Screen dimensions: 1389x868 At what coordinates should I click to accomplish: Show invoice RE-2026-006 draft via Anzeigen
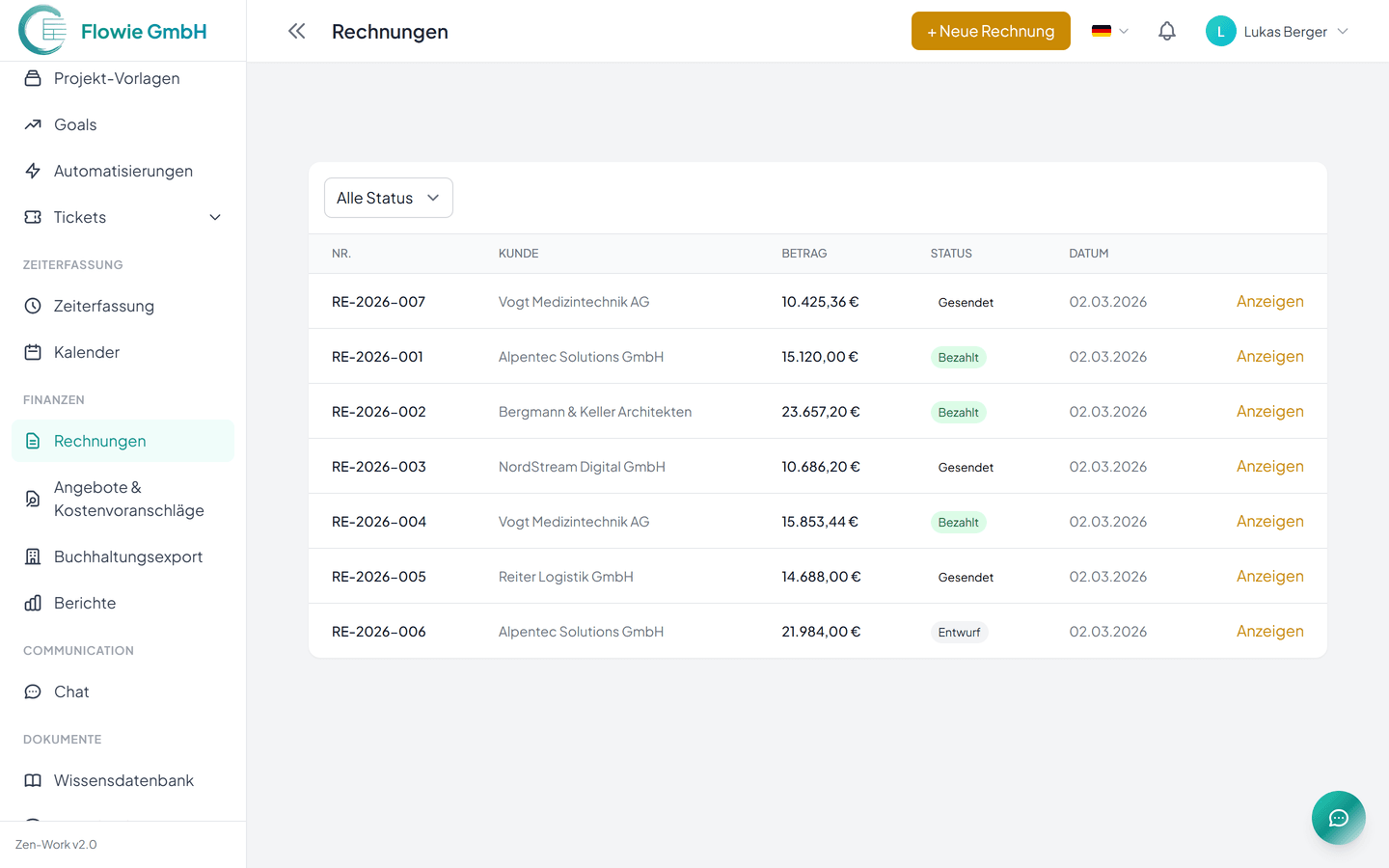1269,631
